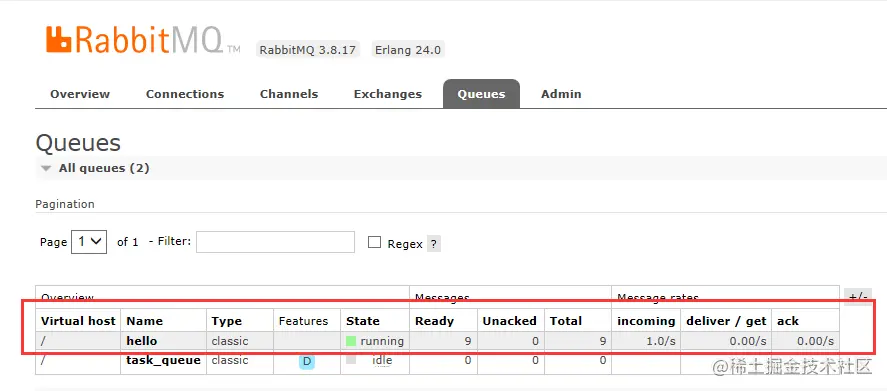The image size is (887, 391).
Task: Open the Page number dropdown
Action: click(89, 242)
